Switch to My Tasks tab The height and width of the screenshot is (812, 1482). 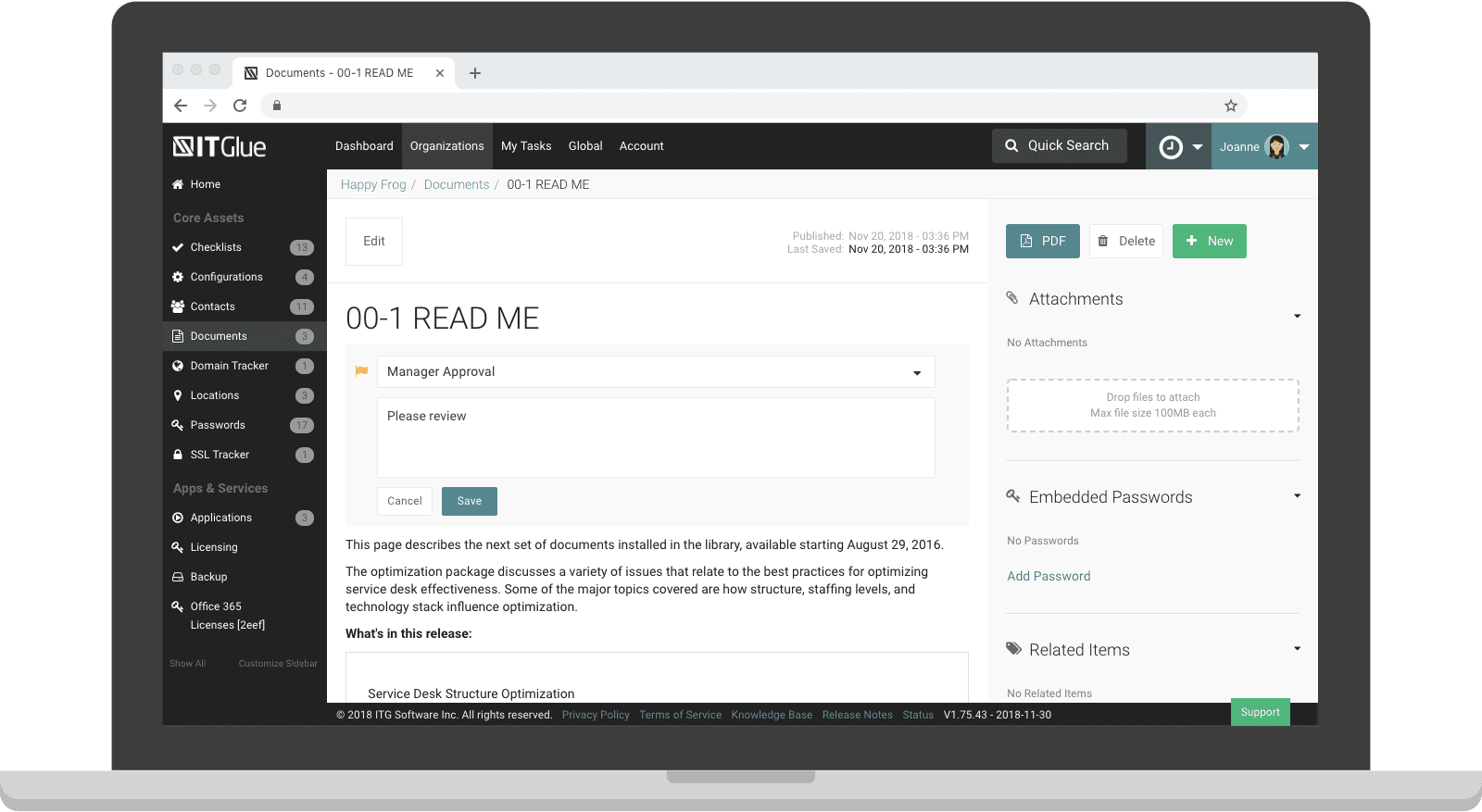[526, 146]
